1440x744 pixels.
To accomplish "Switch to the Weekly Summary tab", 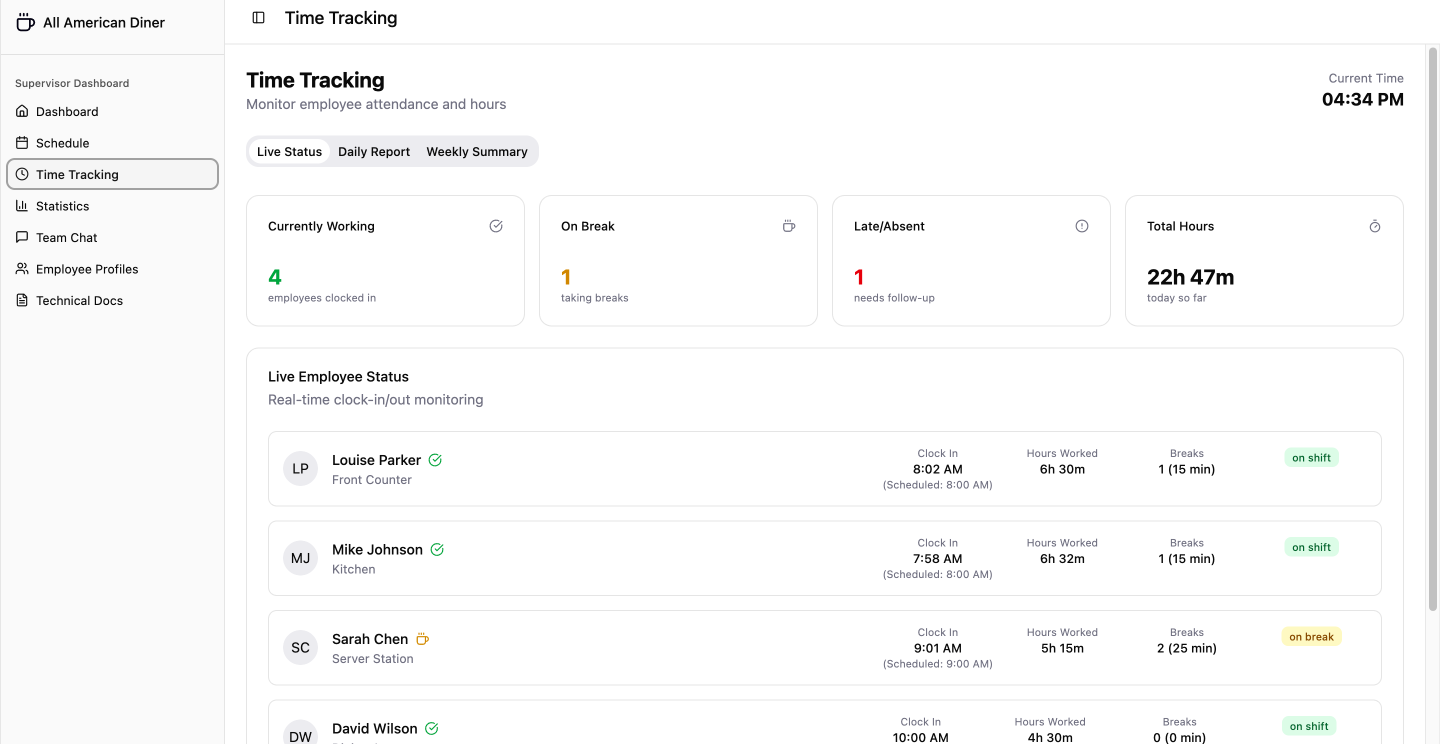I will click(477, 151).
